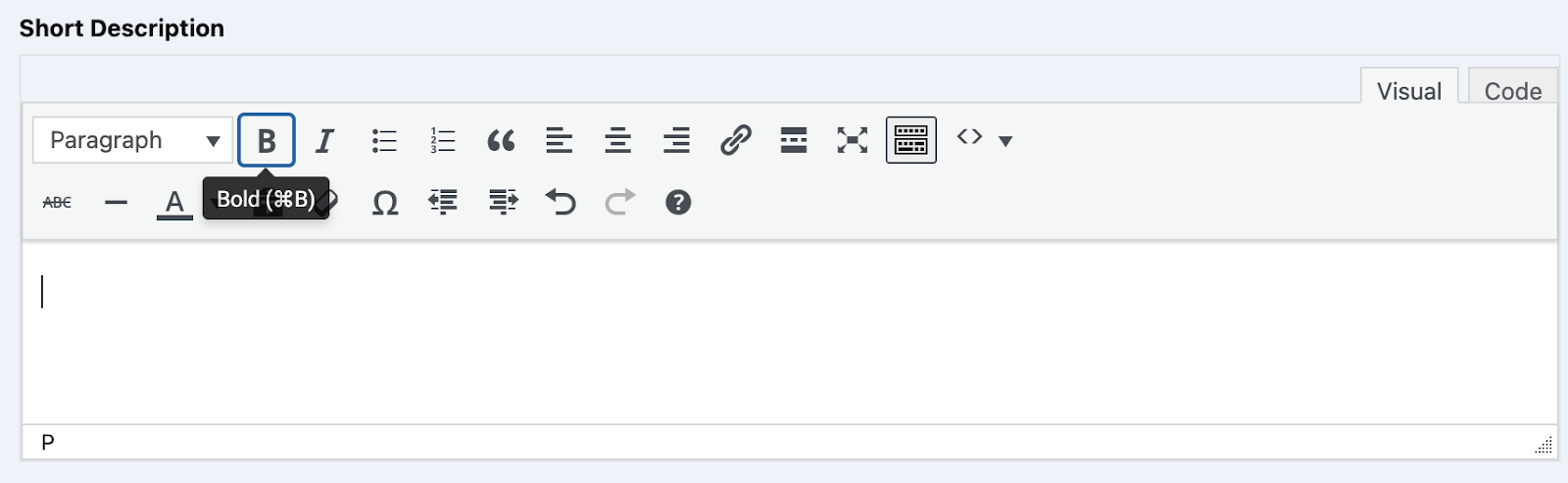Toggle Bold formatting button
The width and height of the screenshot is (1568, 483).
pyautogui.click(x=267, y=140)
